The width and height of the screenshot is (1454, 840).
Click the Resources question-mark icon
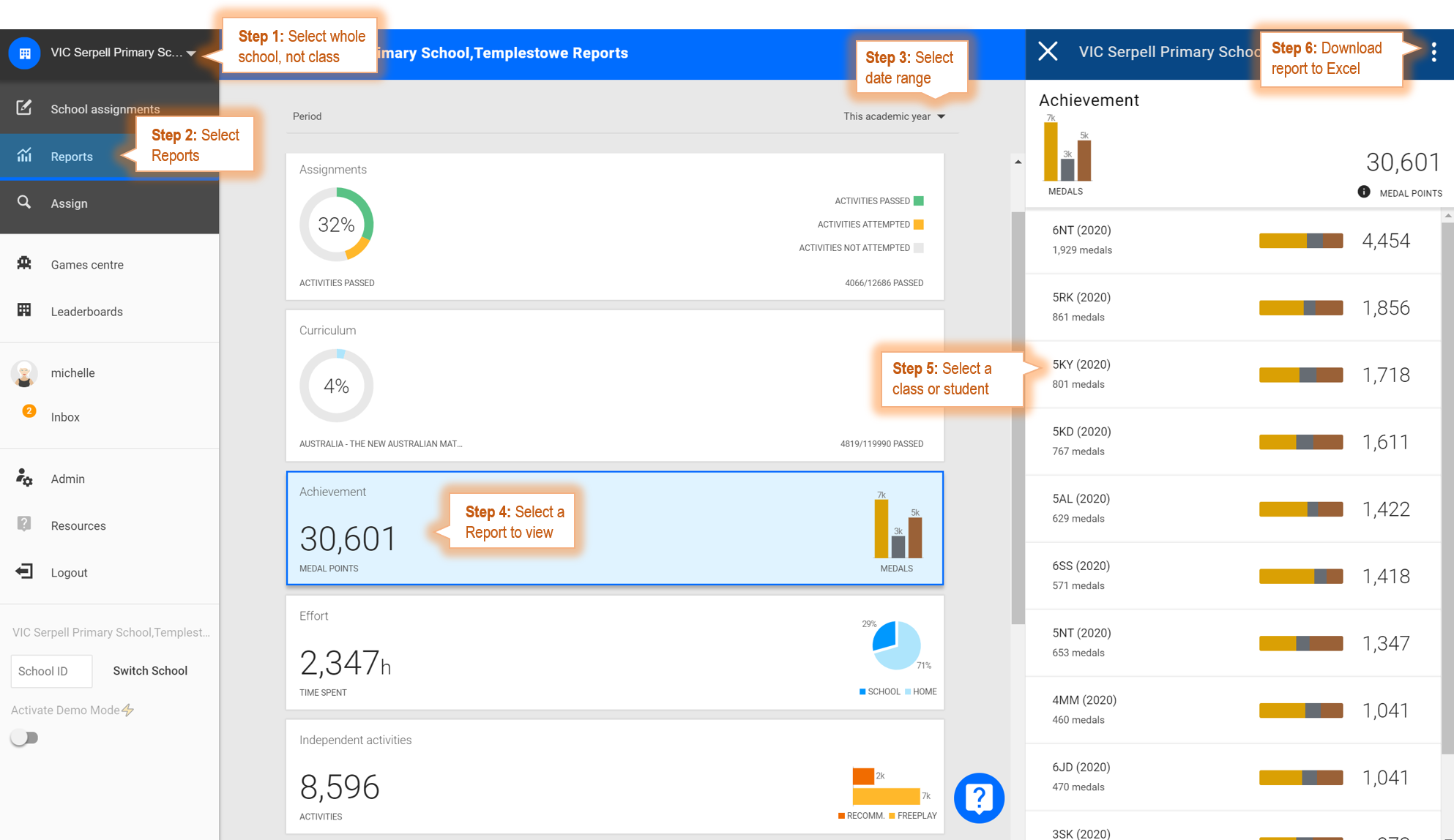point(24,524)
